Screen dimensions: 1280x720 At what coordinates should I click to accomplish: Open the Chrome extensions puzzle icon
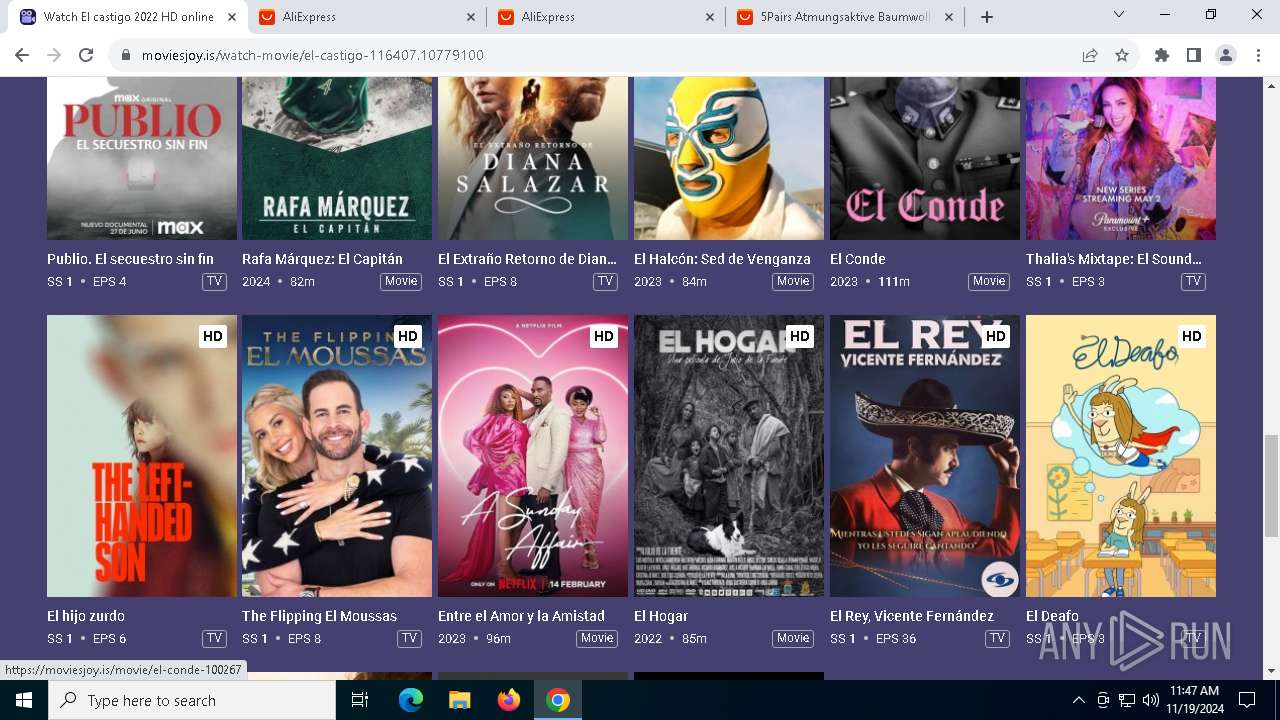1162,55
